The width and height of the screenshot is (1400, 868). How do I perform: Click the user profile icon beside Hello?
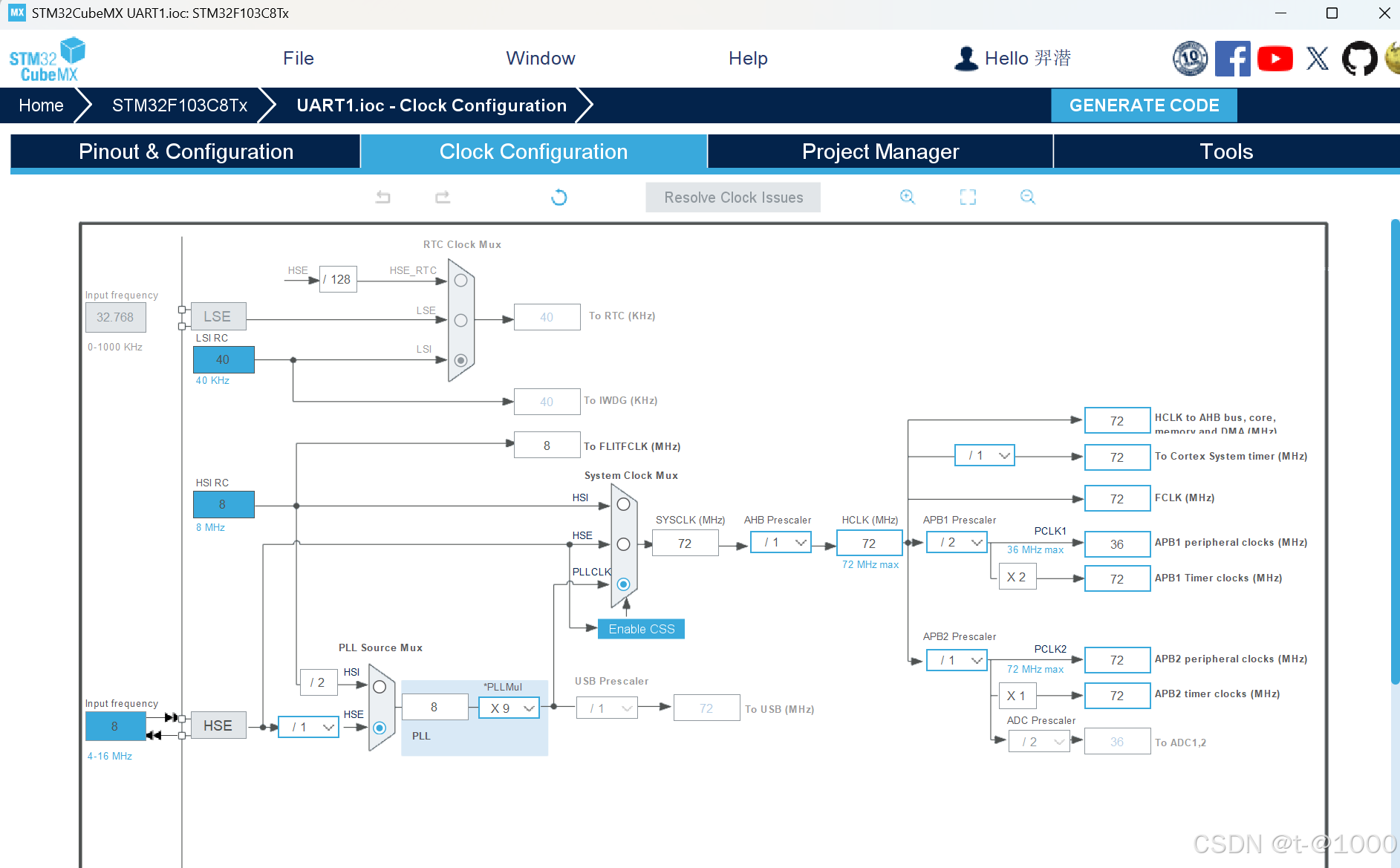[966, 59]
